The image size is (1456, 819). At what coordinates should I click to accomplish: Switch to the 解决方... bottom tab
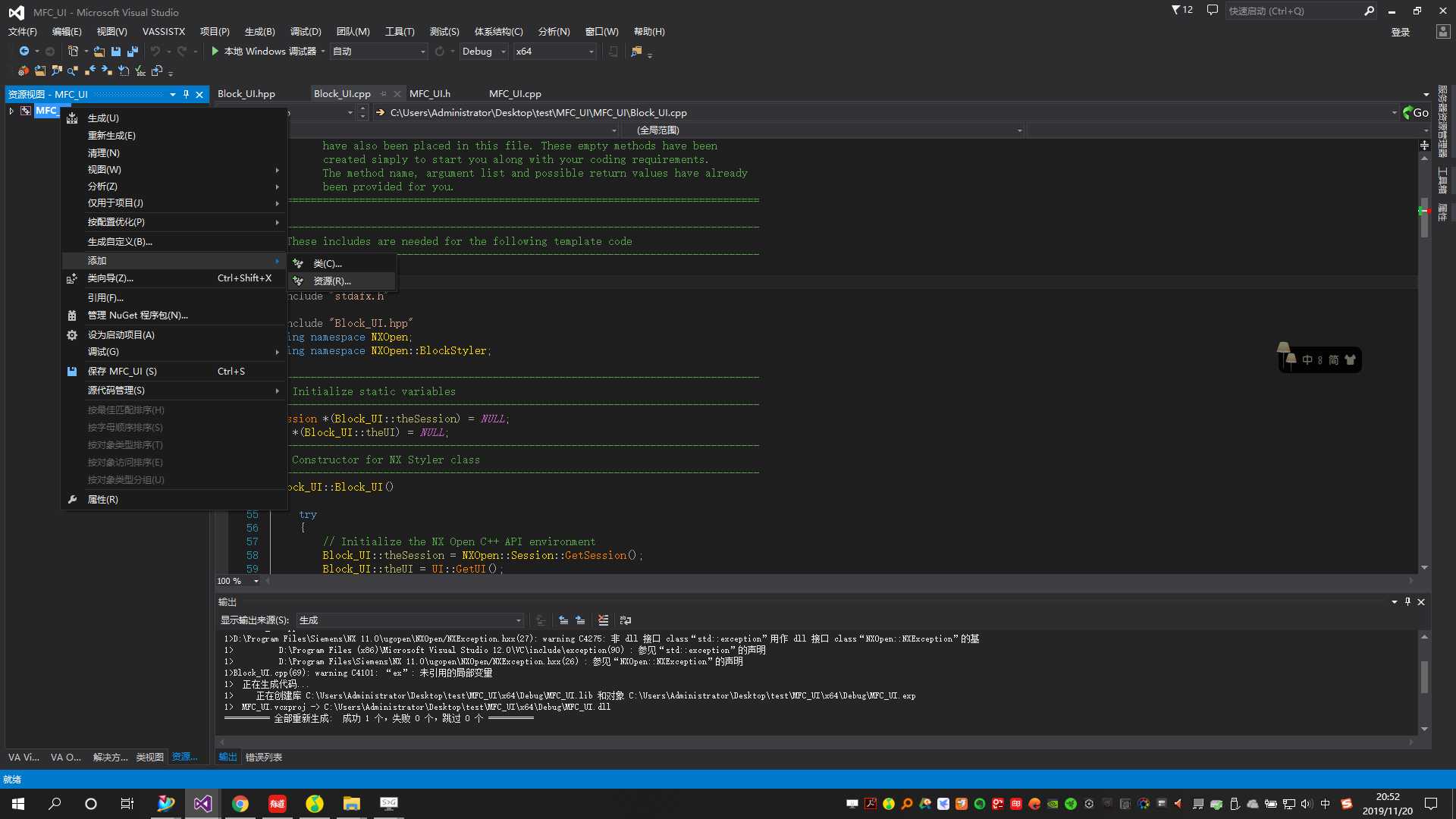(x=110, y=757)
